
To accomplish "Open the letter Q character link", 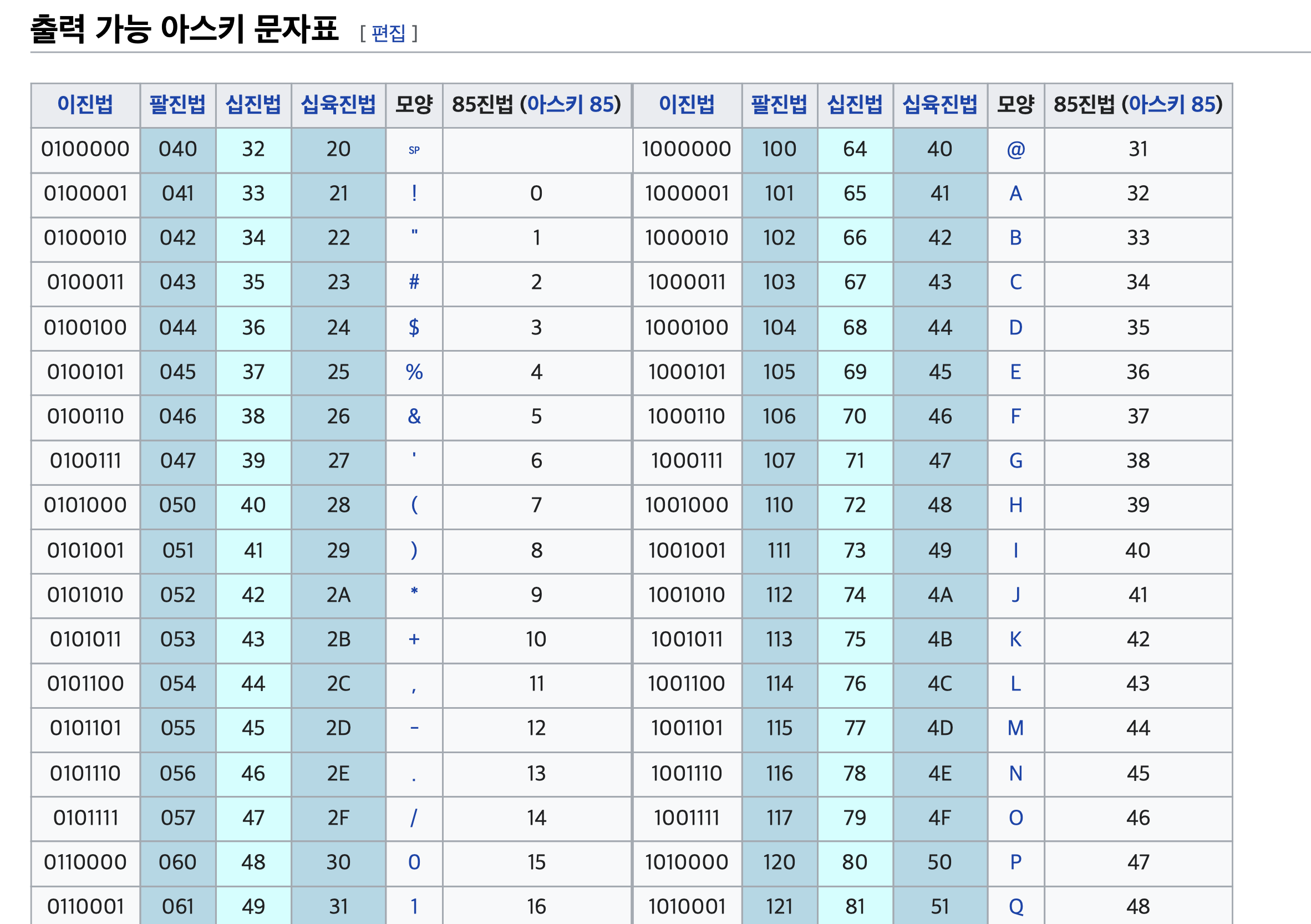I will (x=1015, y=906).
